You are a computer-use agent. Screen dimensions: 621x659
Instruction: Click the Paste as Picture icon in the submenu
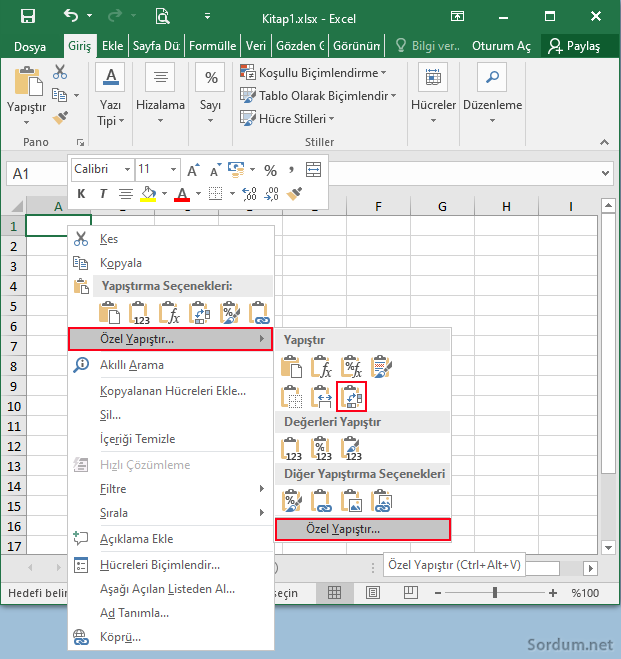click(x=352, y=501)
